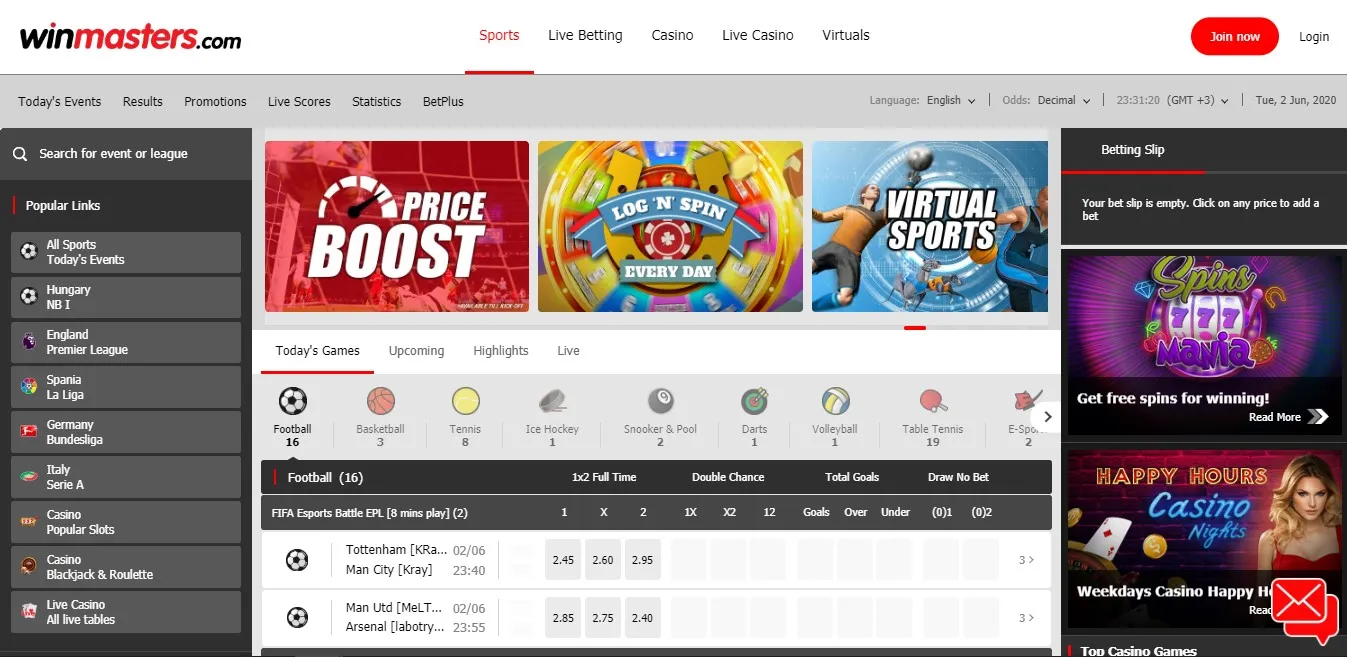Select the Snooker & Pool icon
Viewport: 1347px width, 657px height.
[x=660, y=402]
